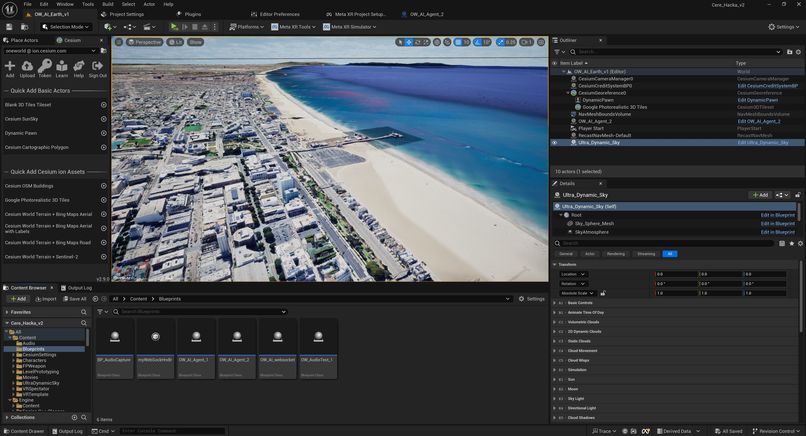Click Edit DynamicPawn link in Outliner
The image size is (806, 436).
[x=758, y=100]
